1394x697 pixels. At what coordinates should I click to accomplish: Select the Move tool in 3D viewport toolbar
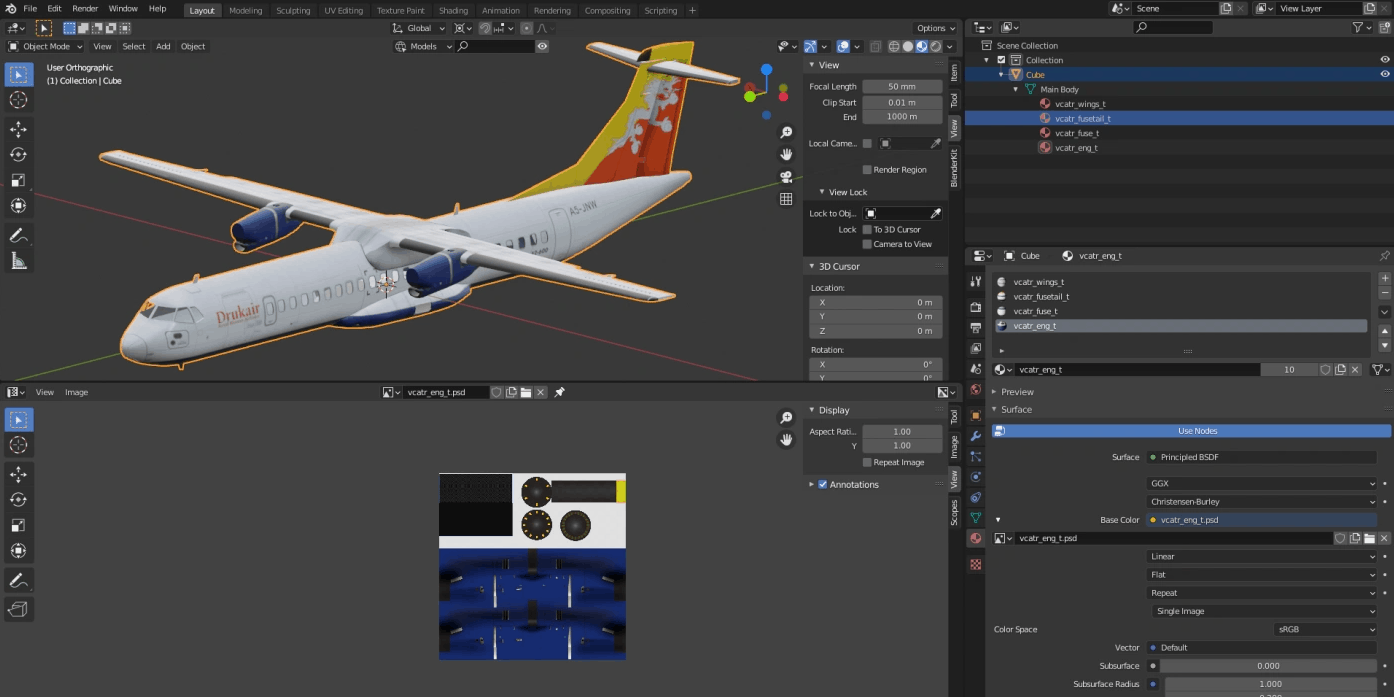(18, 129)
